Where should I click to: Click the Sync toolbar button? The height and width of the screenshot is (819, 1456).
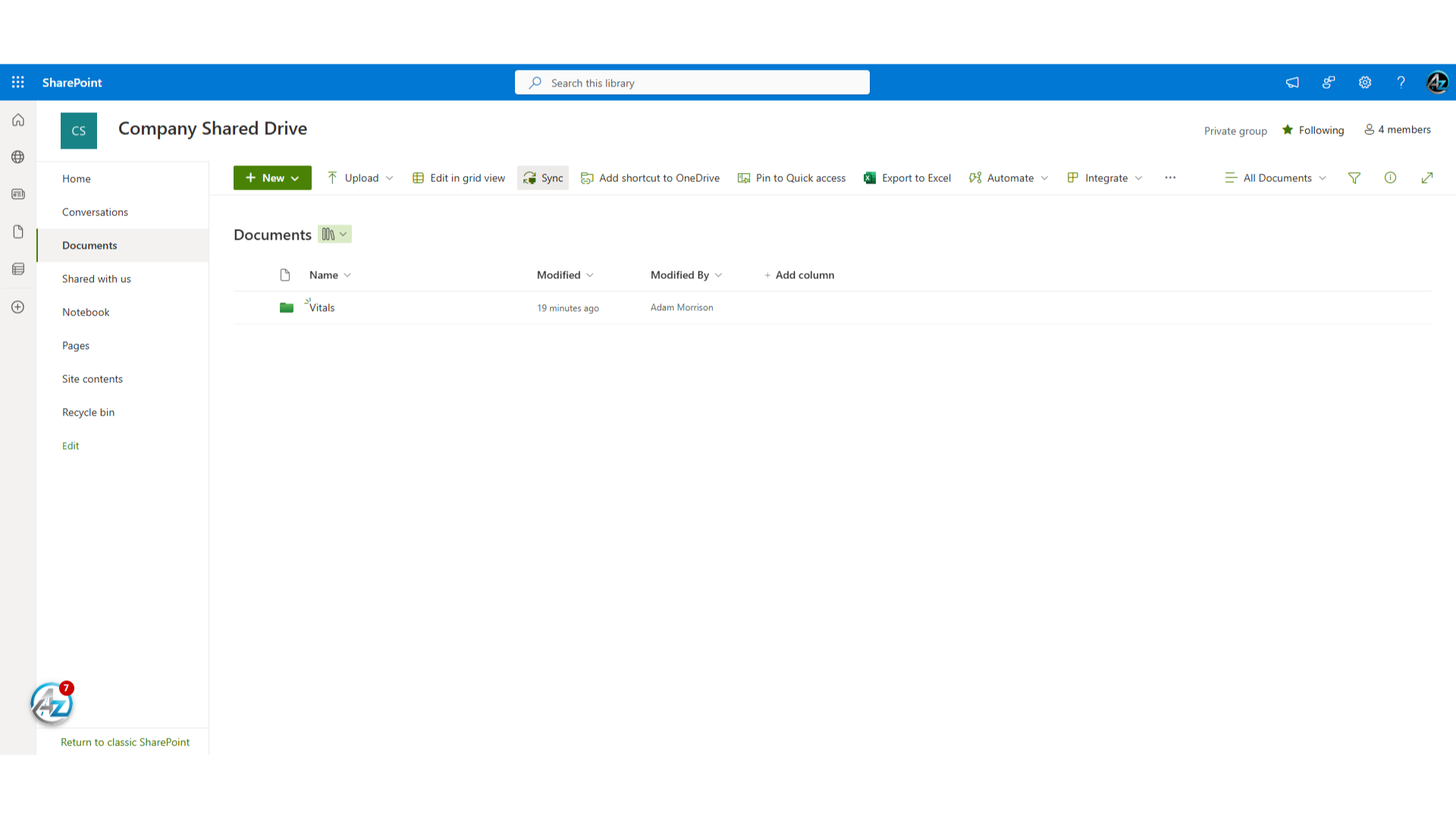[x=543, y=177]
